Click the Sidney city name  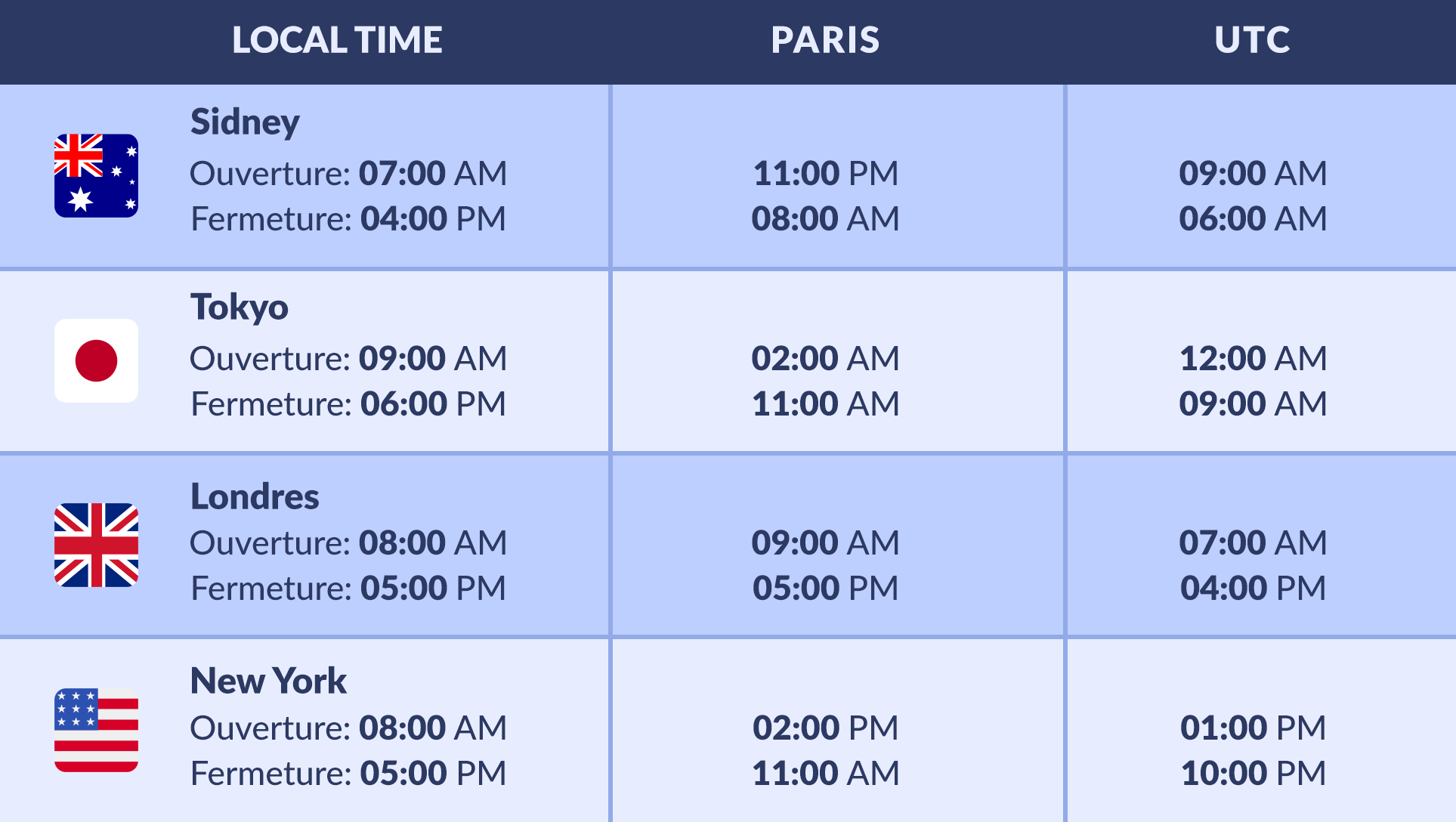tap(245, 122)
